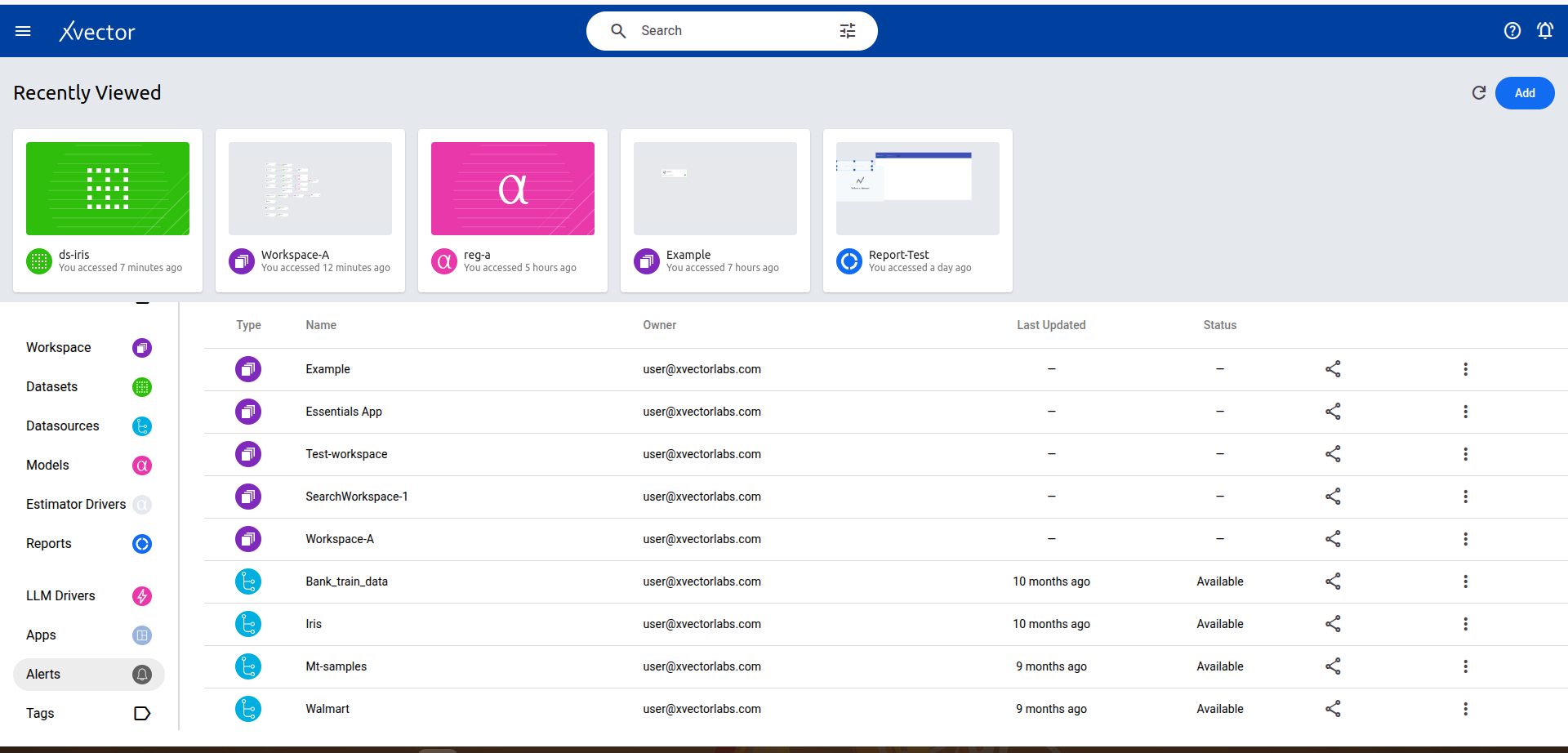
Task: Open the hamburger navigation menu
Action: 23,31
